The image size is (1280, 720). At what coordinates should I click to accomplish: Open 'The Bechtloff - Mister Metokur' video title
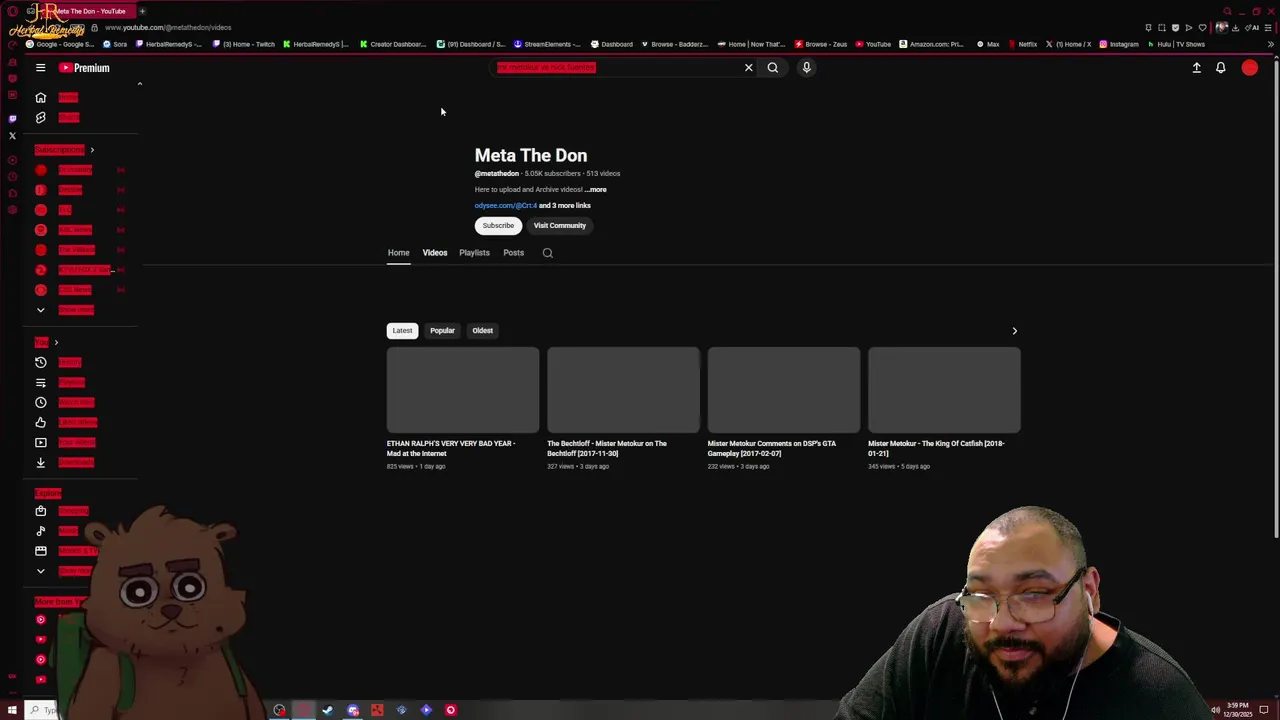click(607, 448)
